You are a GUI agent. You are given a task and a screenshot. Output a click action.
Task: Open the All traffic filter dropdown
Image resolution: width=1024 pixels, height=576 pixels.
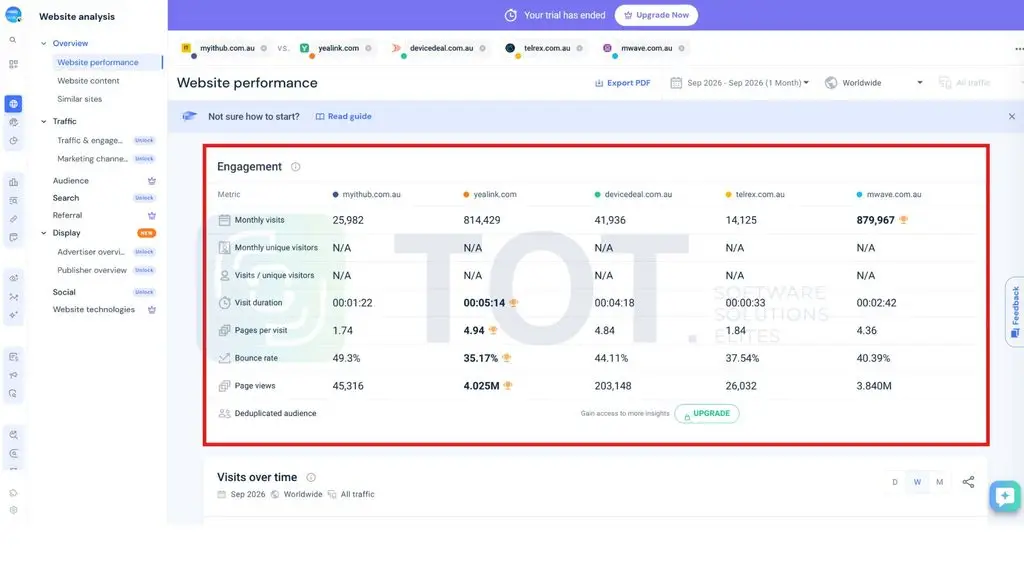(967, 83)
